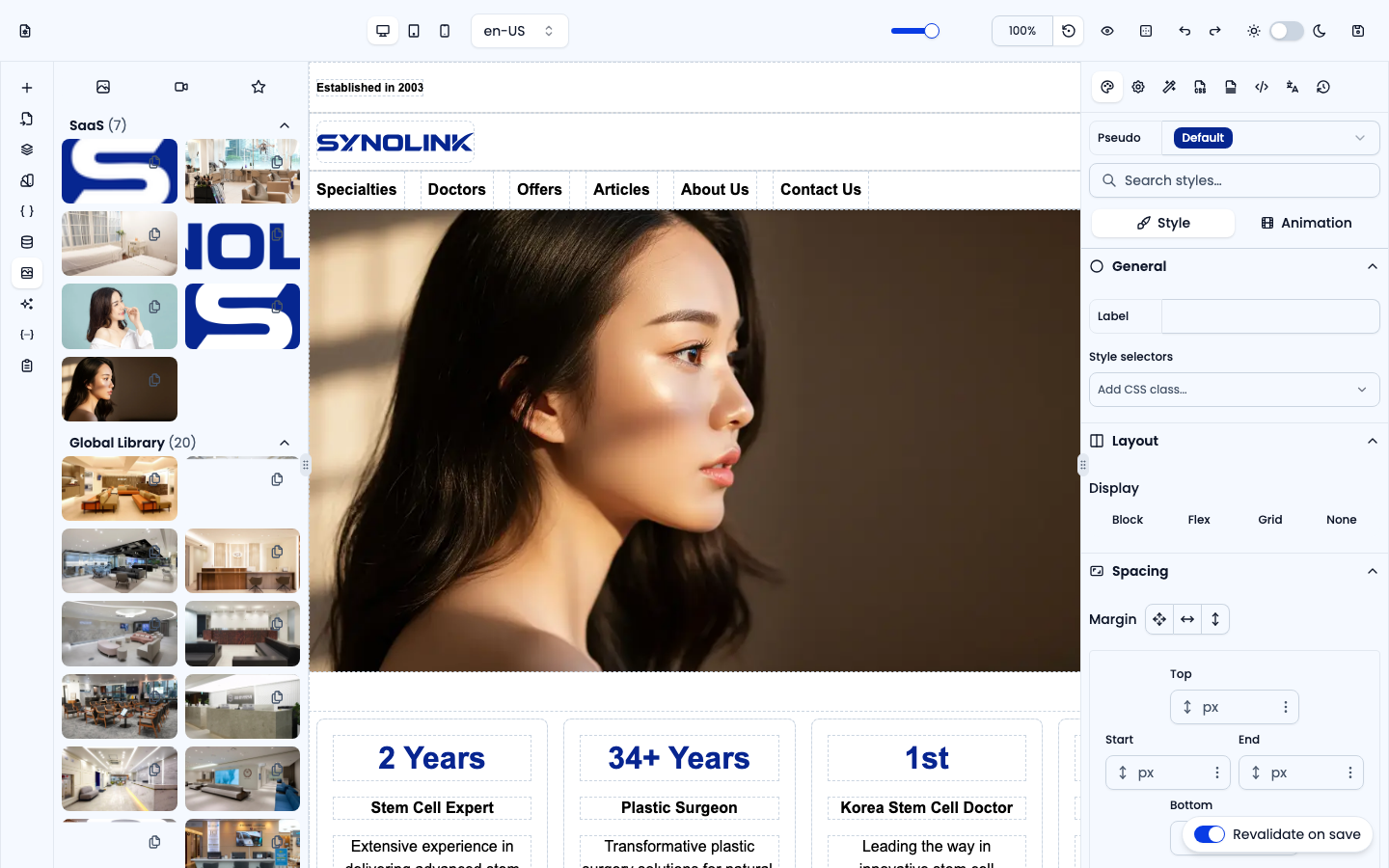This screenshot has height=868, width=1389.
Task: Switch to the Style tab
Action: pyautogui.click(x=1163, y=223)
